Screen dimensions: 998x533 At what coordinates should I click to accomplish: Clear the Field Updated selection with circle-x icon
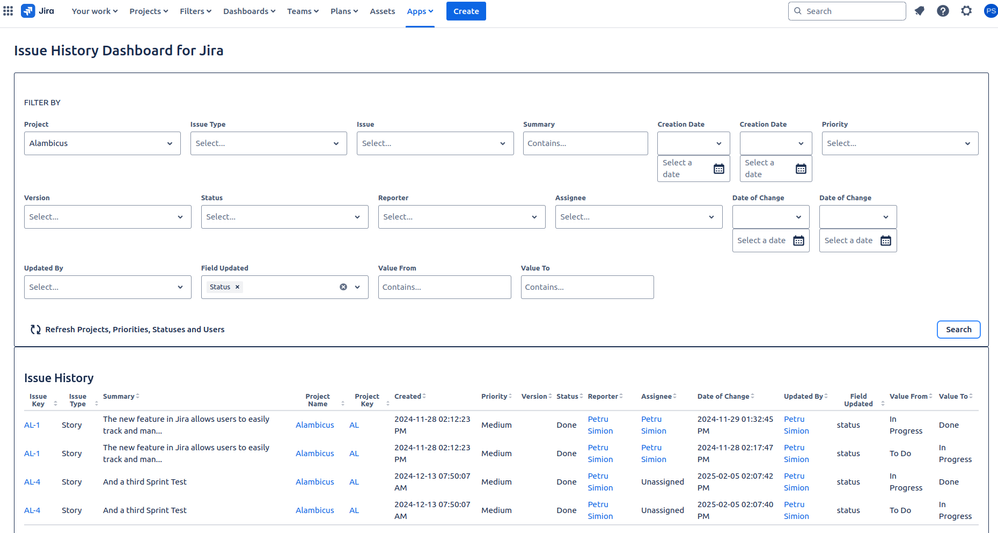pos(343,287)
